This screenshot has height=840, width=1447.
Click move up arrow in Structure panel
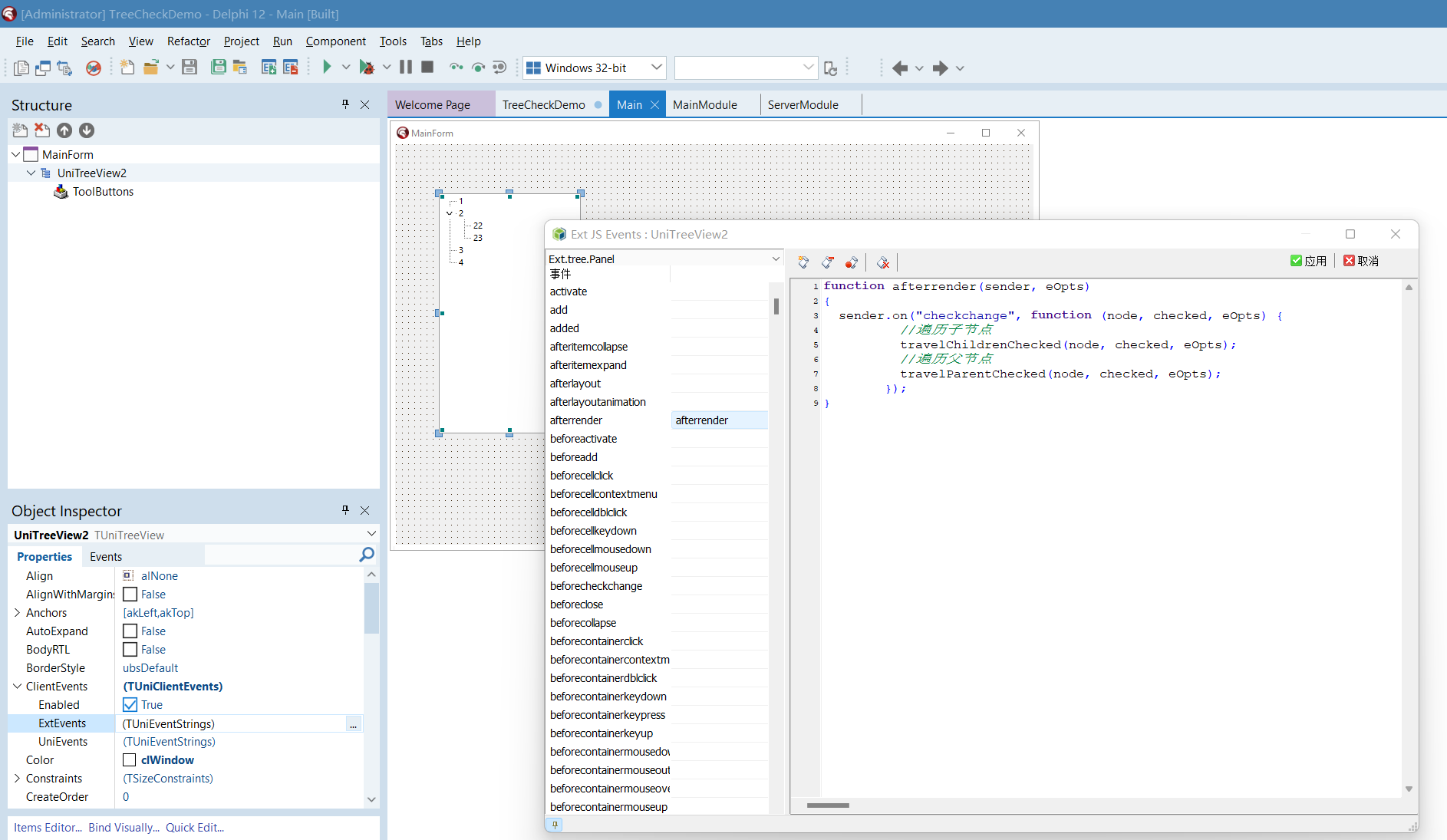point(64,130)
